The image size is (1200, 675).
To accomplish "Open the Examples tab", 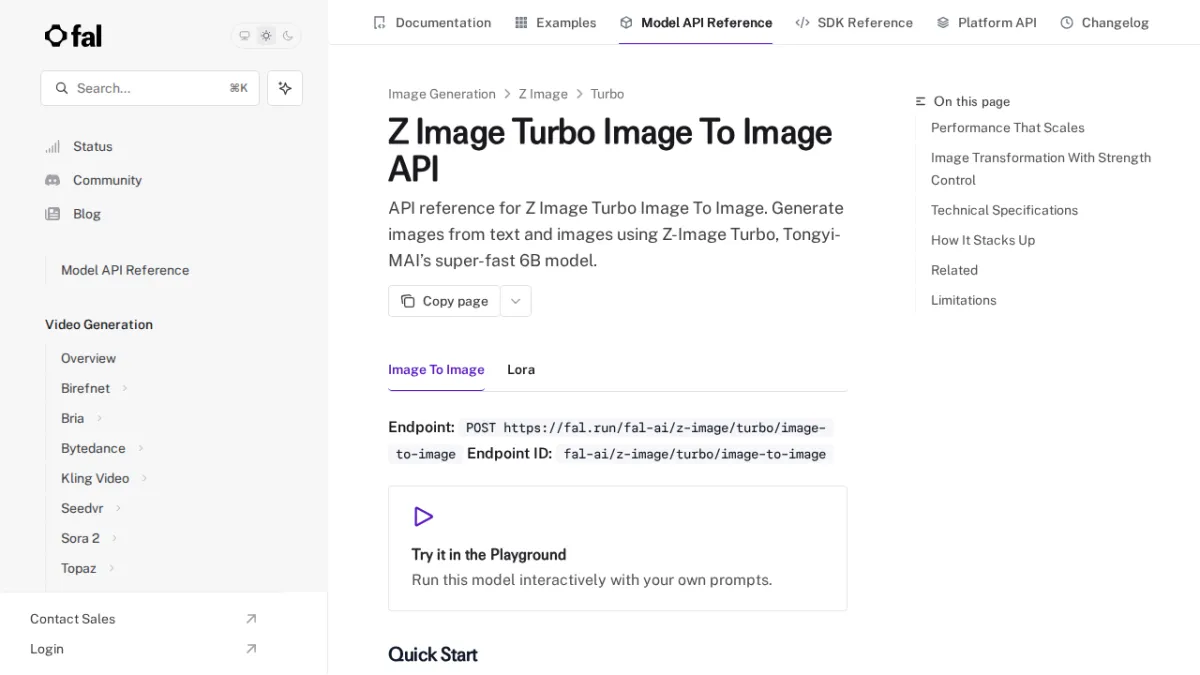I will coord(555,22).
